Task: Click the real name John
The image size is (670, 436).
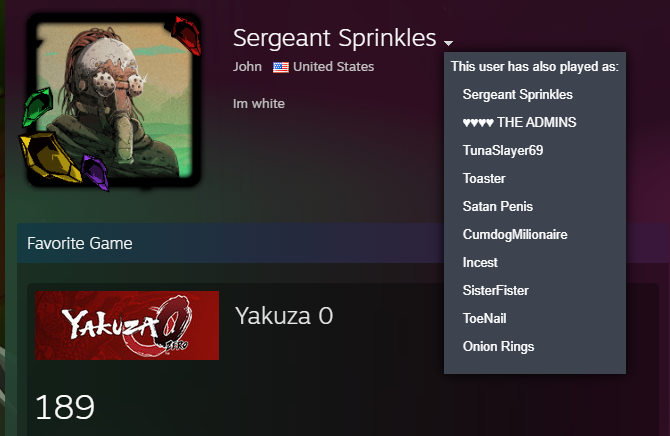Action: click(247, 67)
